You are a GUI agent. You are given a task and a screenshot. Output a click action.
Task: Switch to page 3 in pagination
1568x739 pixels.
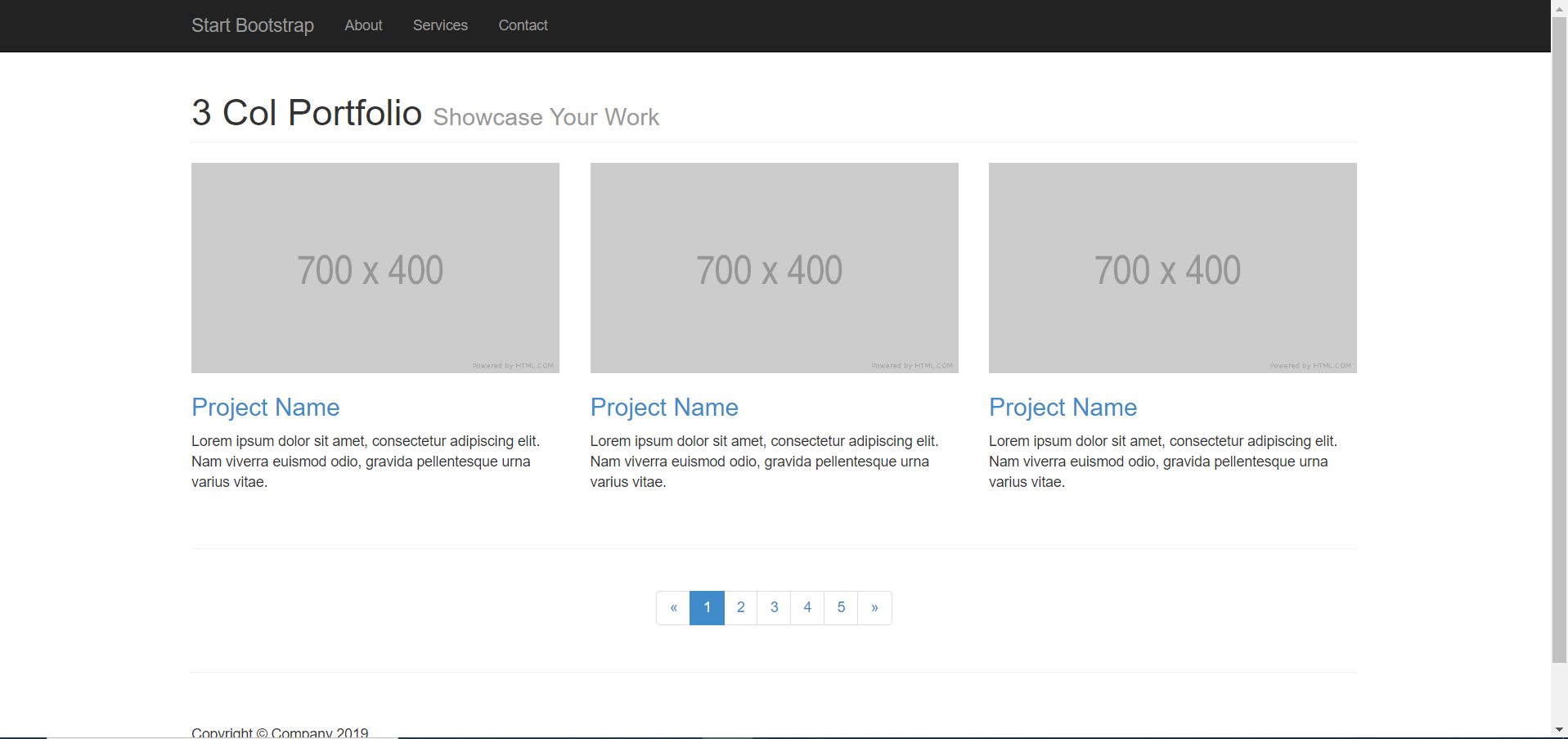click(x=774, y=607)
